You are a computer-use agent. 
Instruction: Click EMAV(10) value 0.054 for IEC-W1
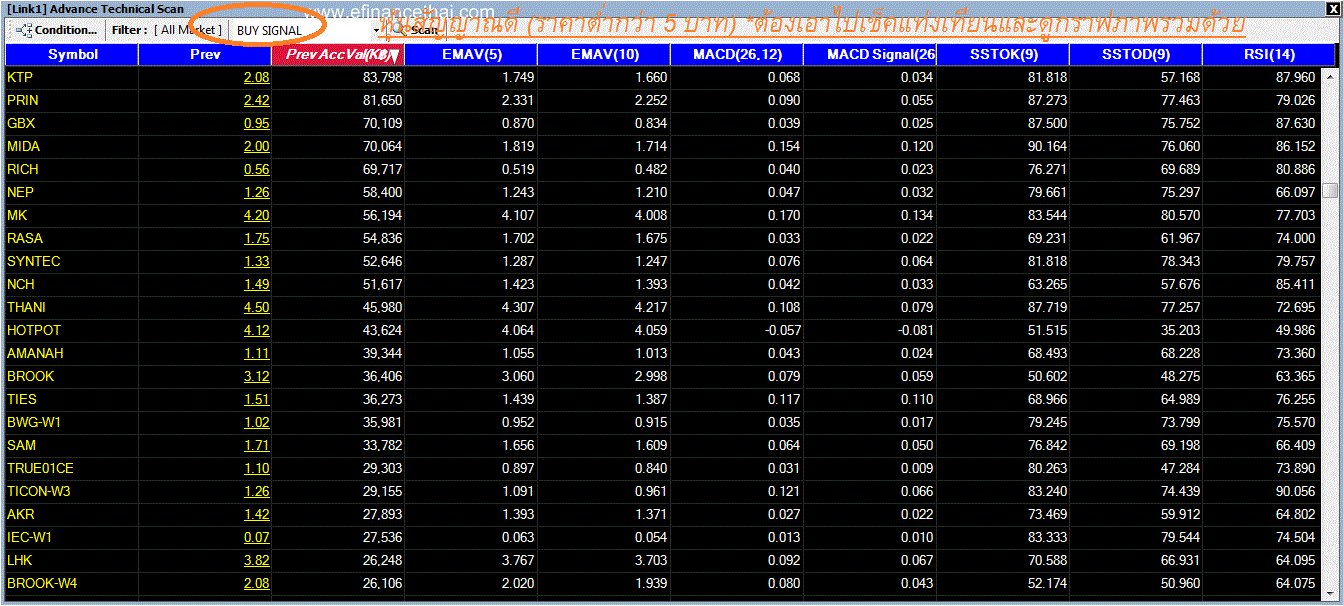pyautogui.click(x=651, y=537)
